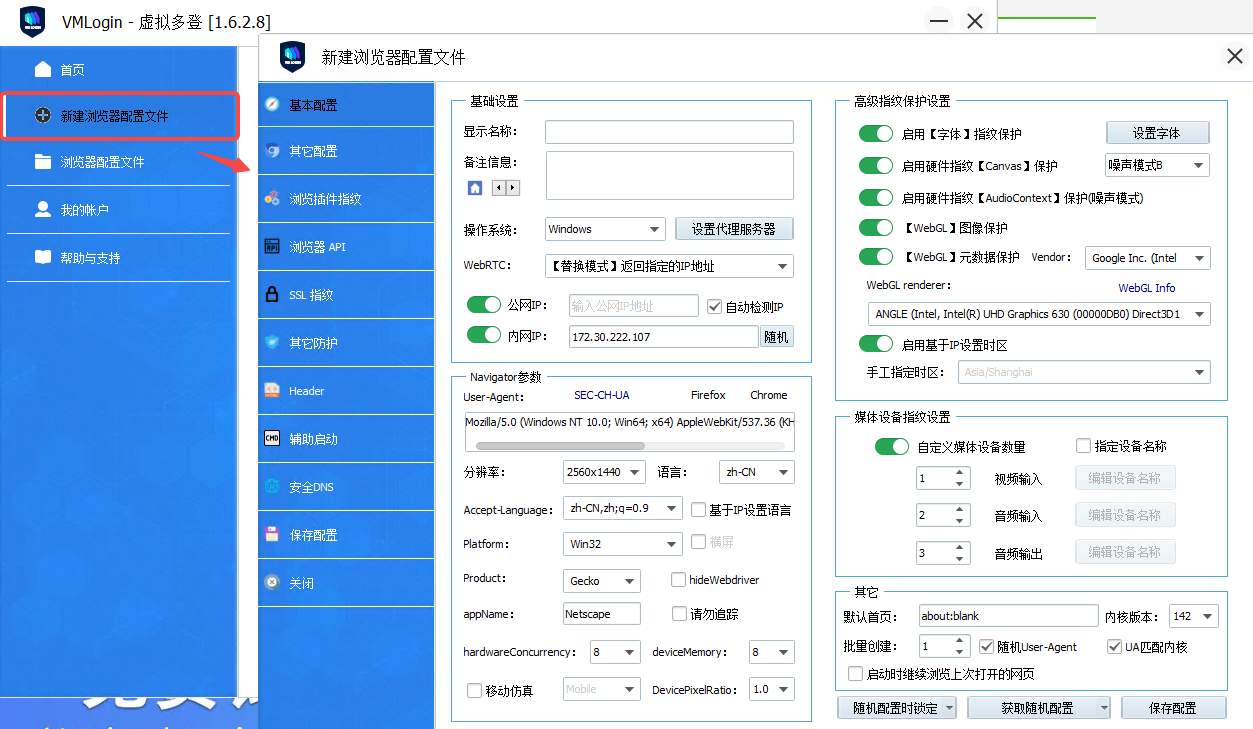This screenshot has height=729, width=1253.
Task: Click the 显示名称 input field
Action: [668, 132]
